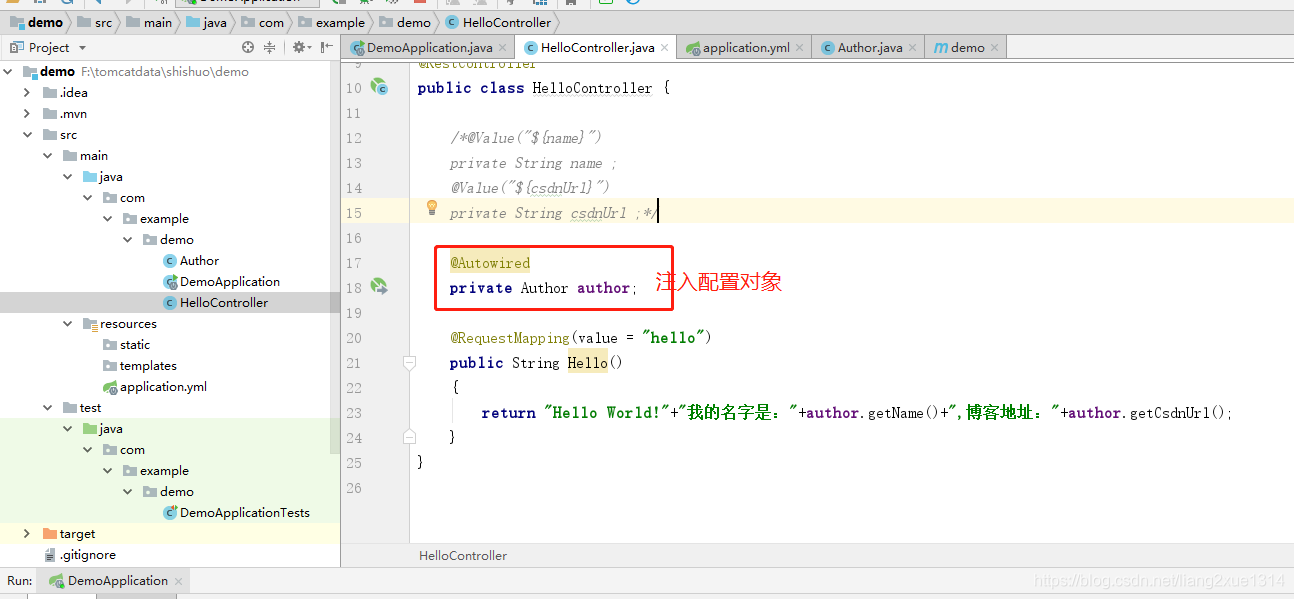Select the static folder in resources
The image size is (1294, 599).
(x=135, y=345)
